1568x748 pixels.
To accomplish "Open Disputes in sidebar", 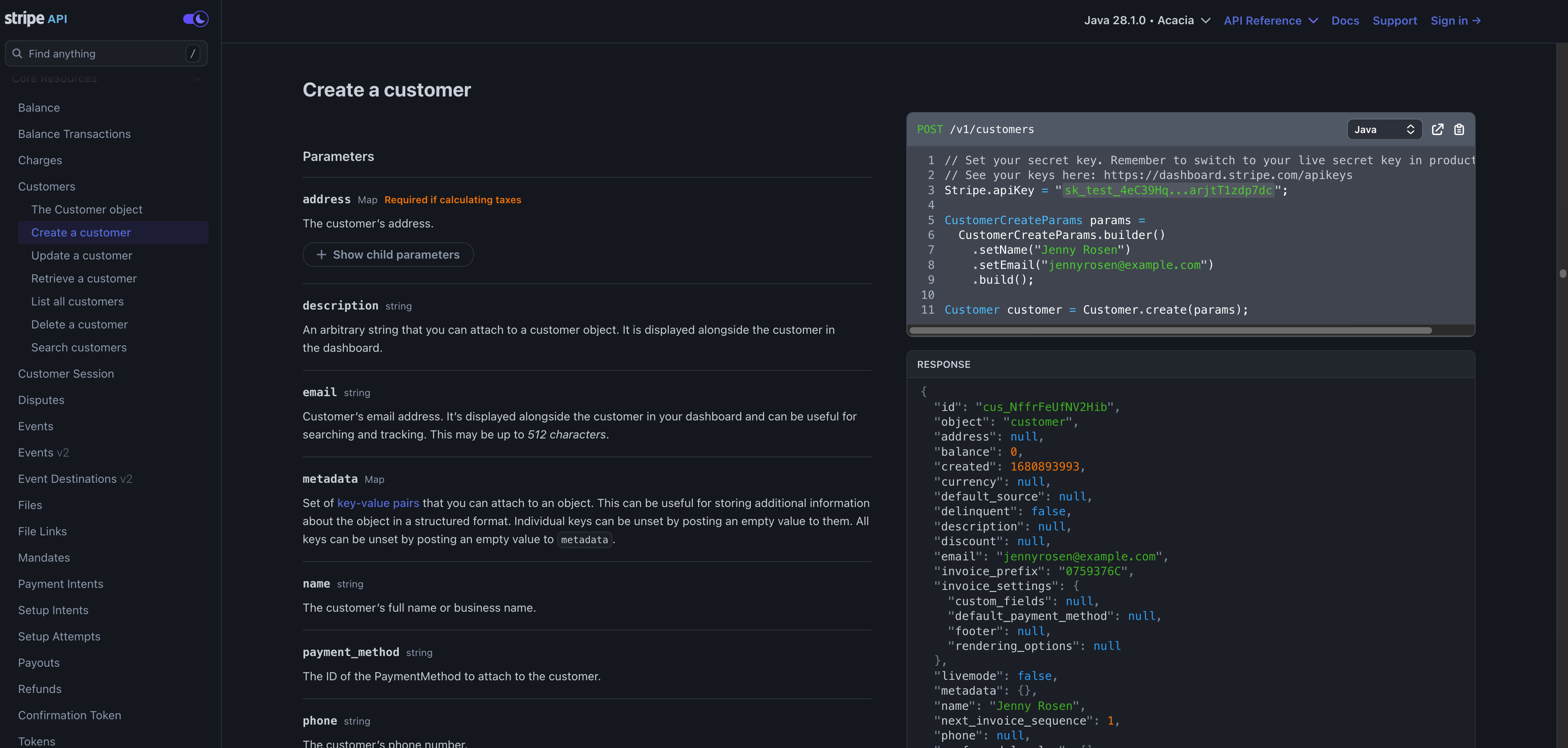I will coord(41,400).
